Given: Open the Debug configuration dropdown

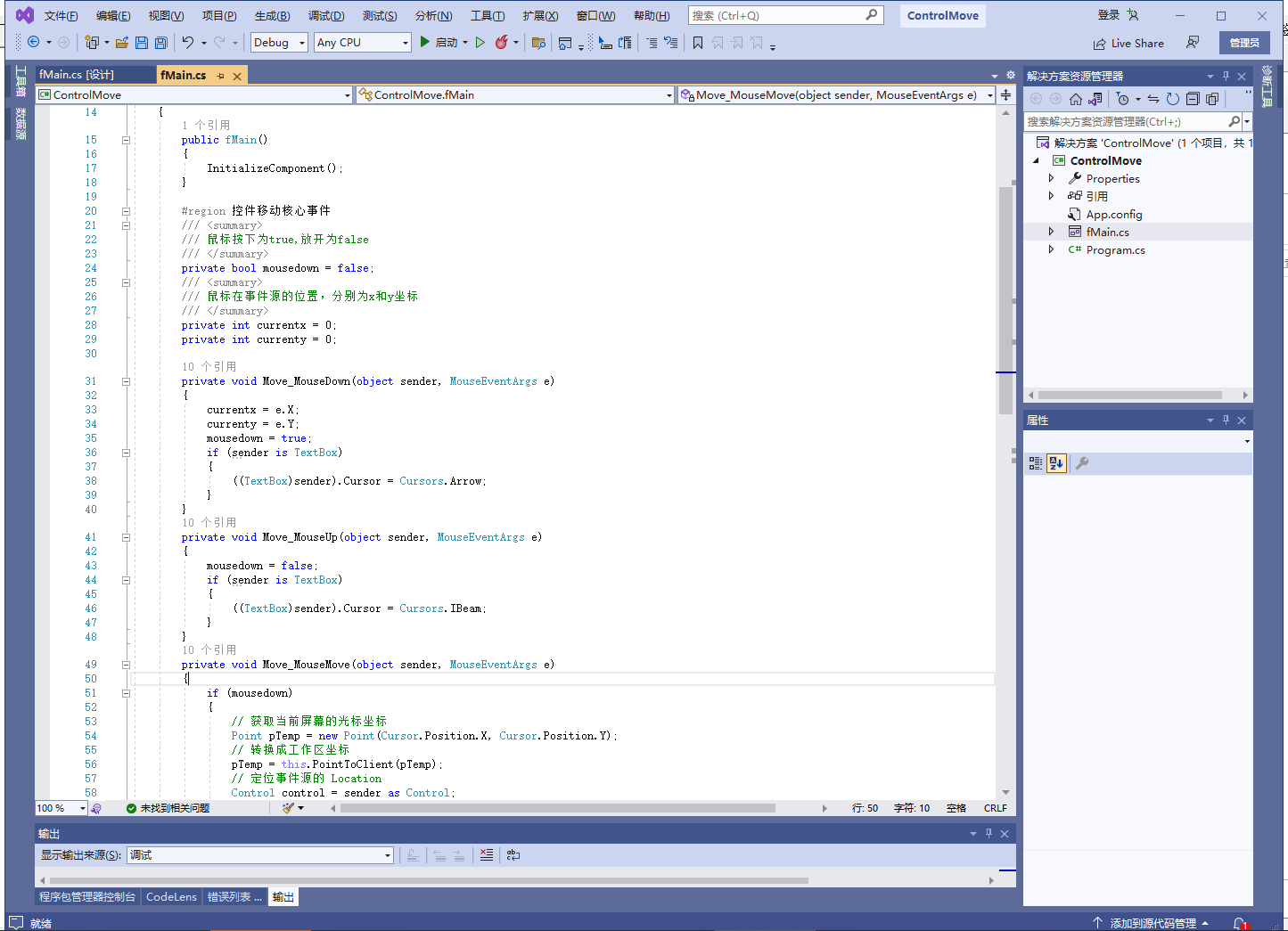Looking at the screenshot, I should (x=279, y=42).
